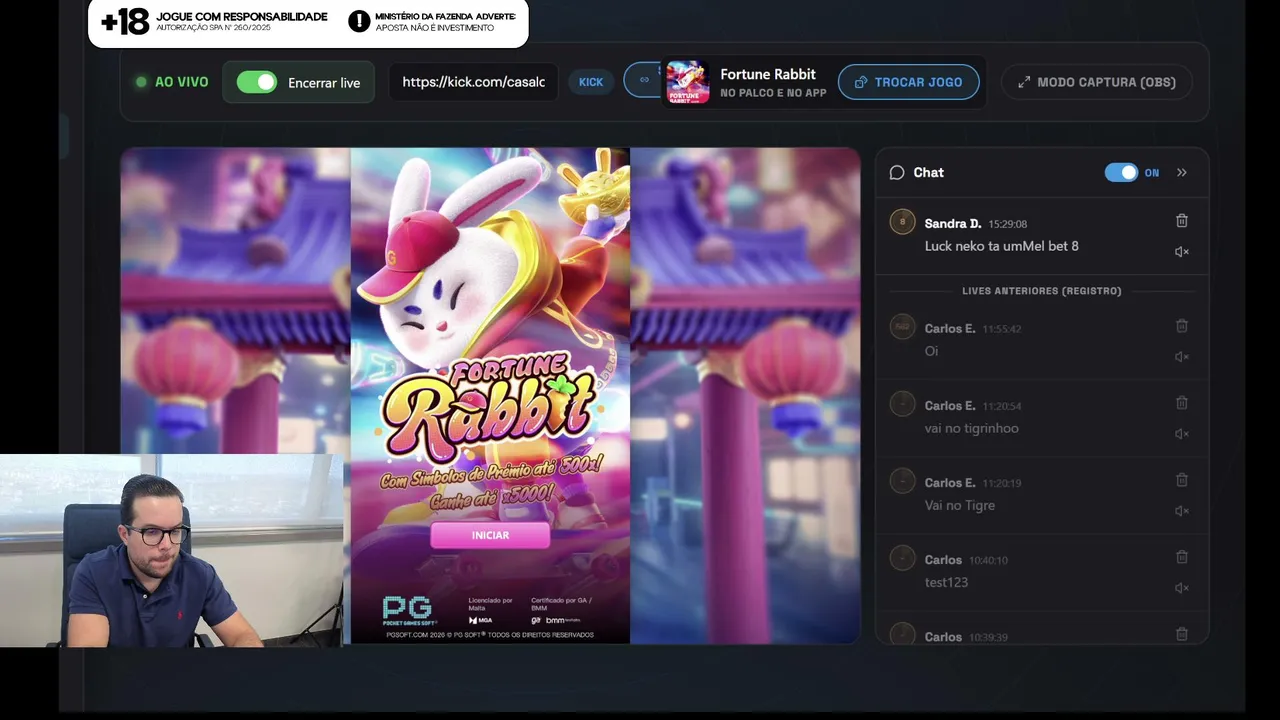Image resolution: width=1280 pixels, height=720 pixels.
Task: Click the 'MINISTÉRIO DA FAZENDA ADVERTE' warning text
Action: point(445,17)
